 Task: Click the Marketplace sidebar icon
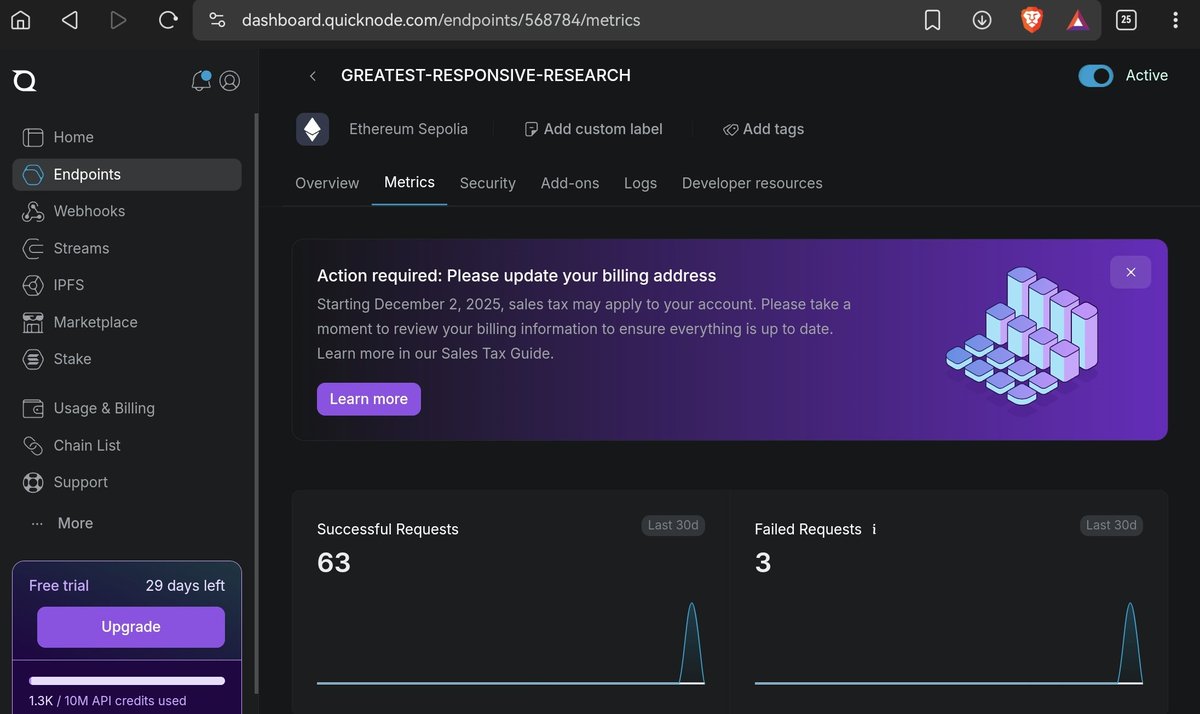[32, 322]
